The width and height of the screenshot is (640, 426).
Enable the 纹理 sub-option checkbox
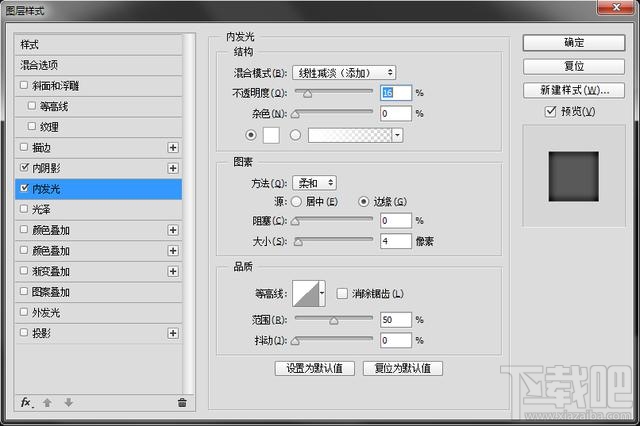pos(32,126)
